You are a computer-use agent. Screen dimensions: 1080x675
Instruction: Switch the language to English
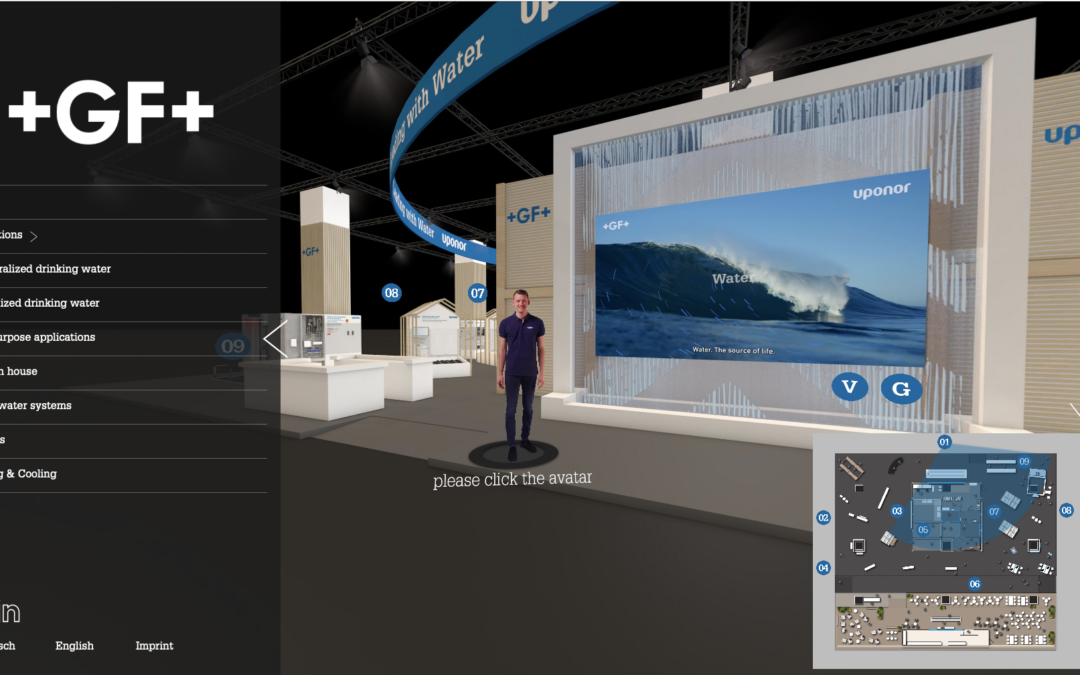pos(74,646)
